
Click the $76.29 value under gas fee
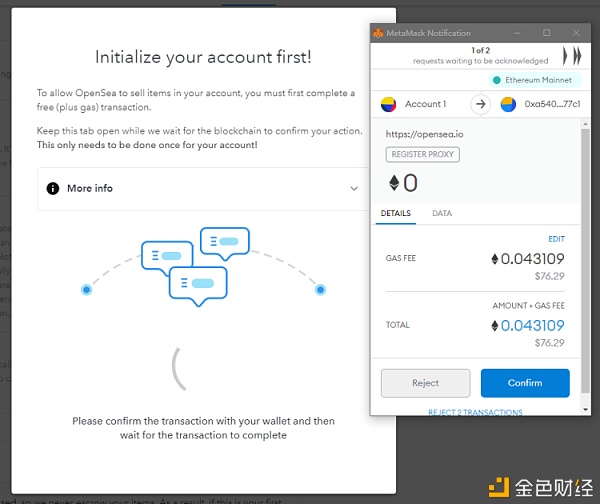549,276
